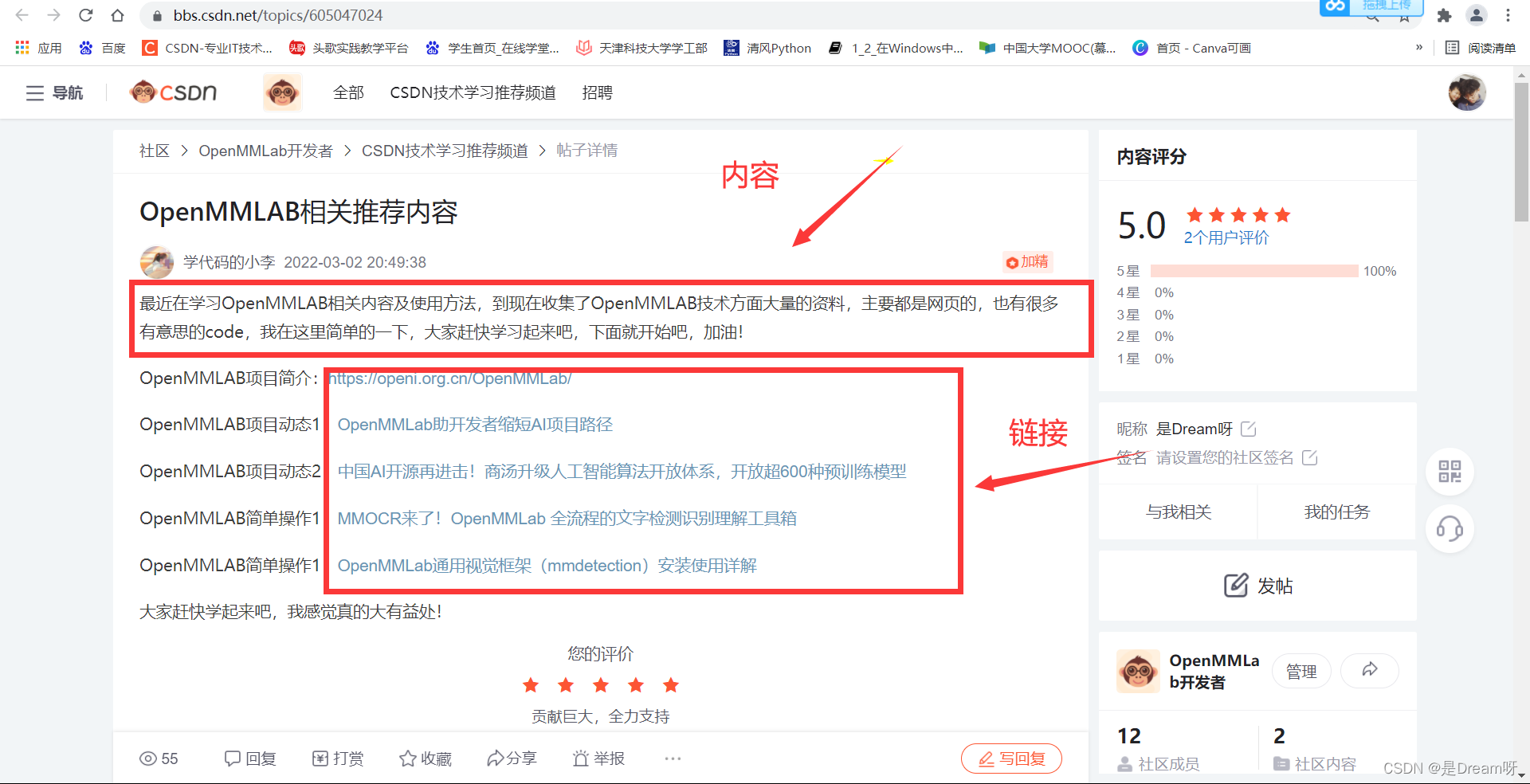Select the CSDN技术学习推荐频道 tab
The image size is (1530, 784).
[473, 93]
